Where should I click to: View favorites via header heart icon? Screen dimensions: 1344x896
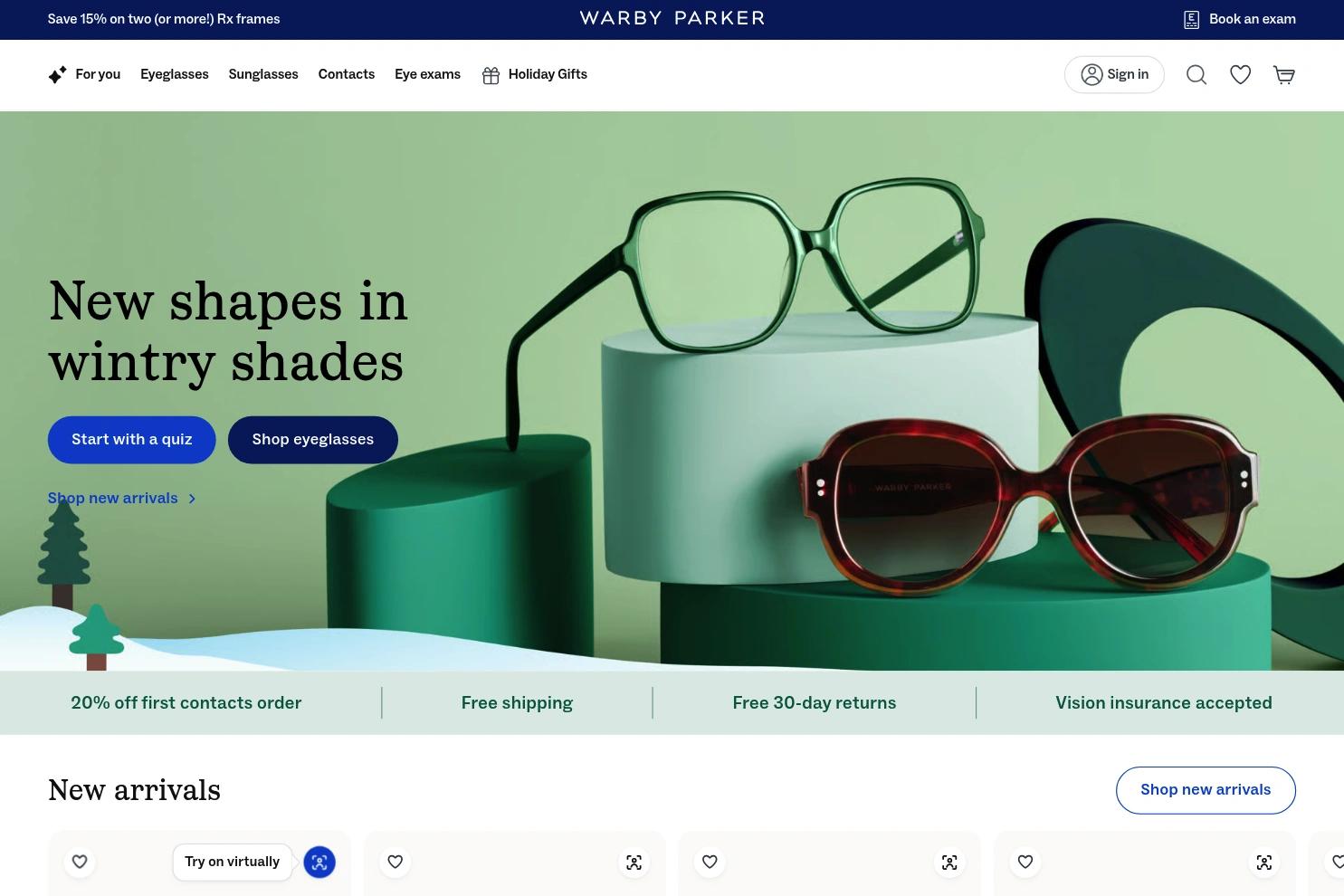[x=1240, y=75]
